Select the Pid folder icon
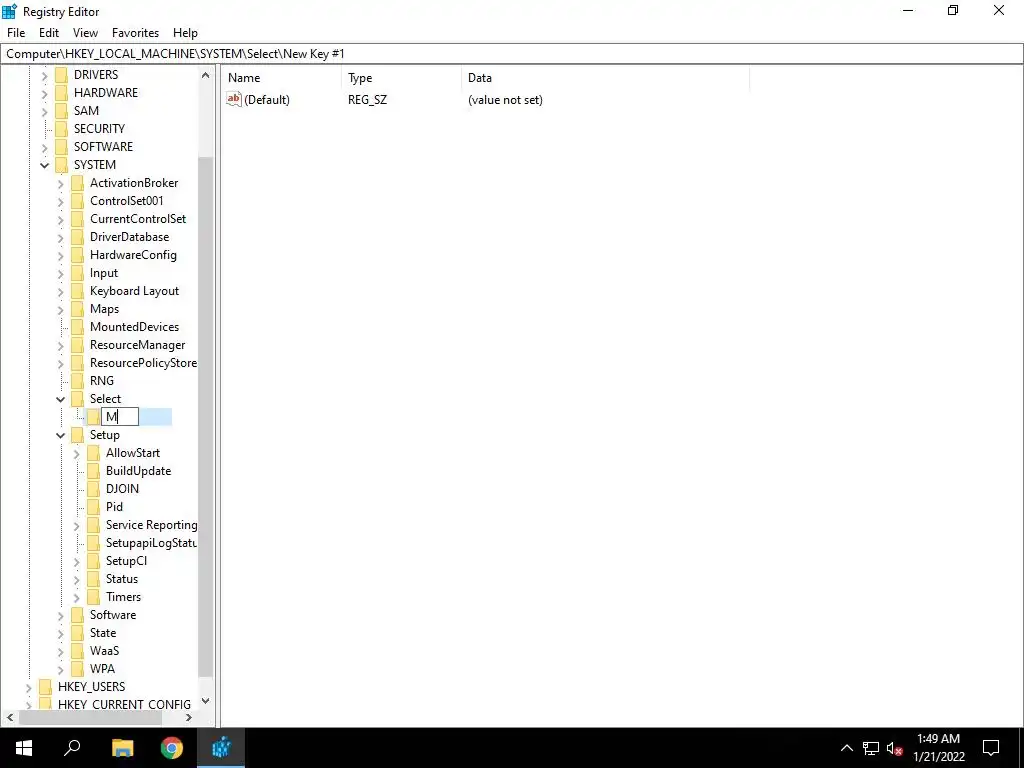Screen dimensions: 1024x768 pos(93,507)
